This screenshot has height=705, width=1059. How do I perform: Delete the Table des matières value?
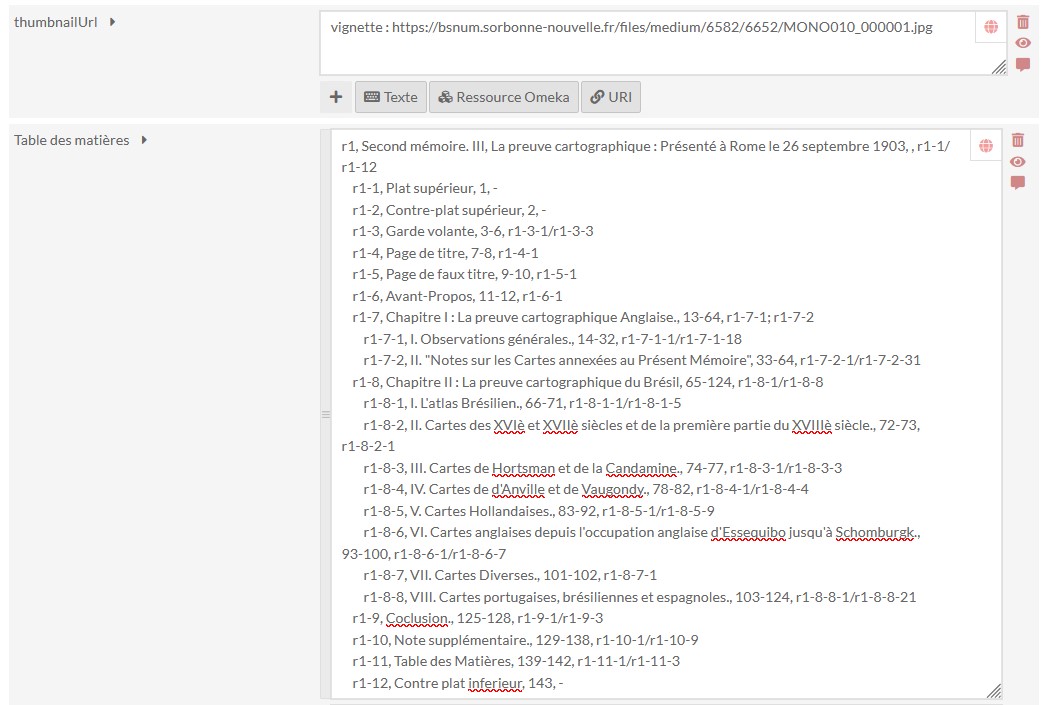click(1018, 140)
